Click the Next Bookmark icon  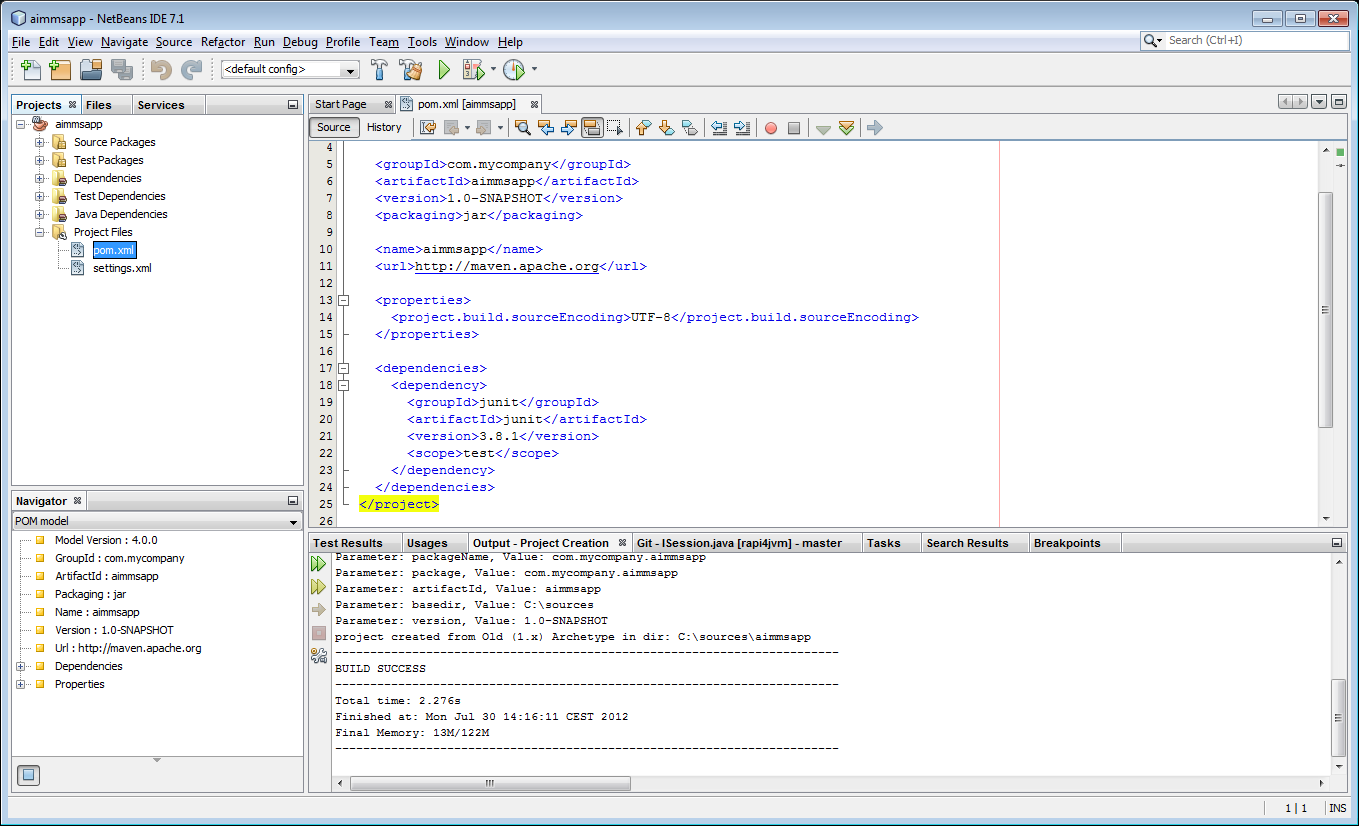pyautogui.click(x=666, y=128)
